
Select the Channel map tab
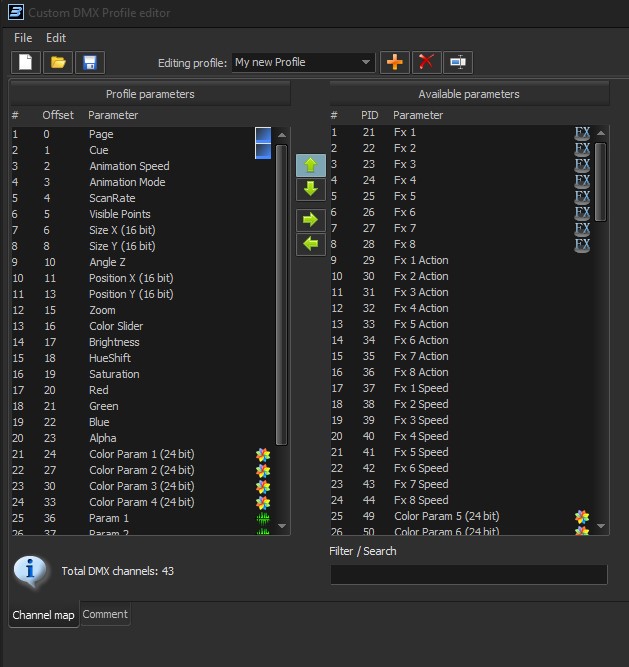43,615
